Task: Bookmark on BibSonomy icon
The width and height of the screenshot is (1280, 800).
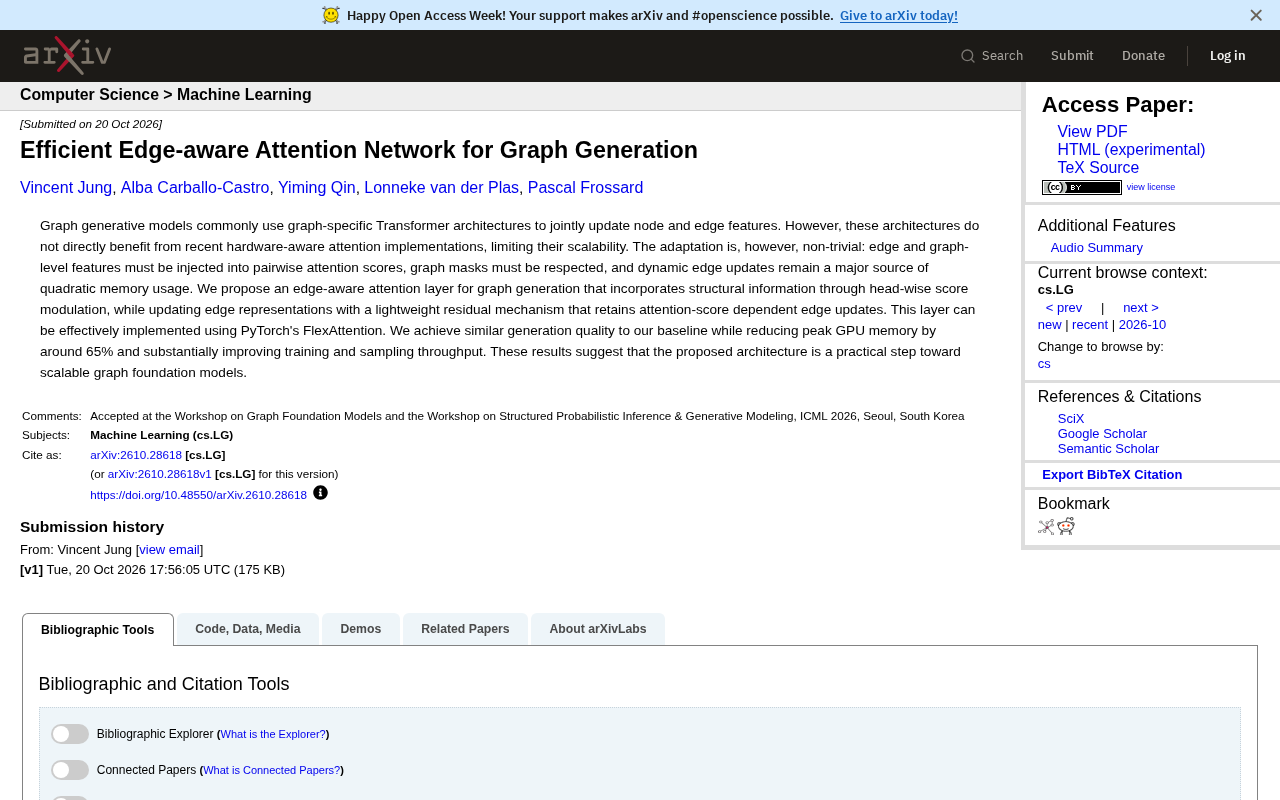Action: tap(1046, 527)
